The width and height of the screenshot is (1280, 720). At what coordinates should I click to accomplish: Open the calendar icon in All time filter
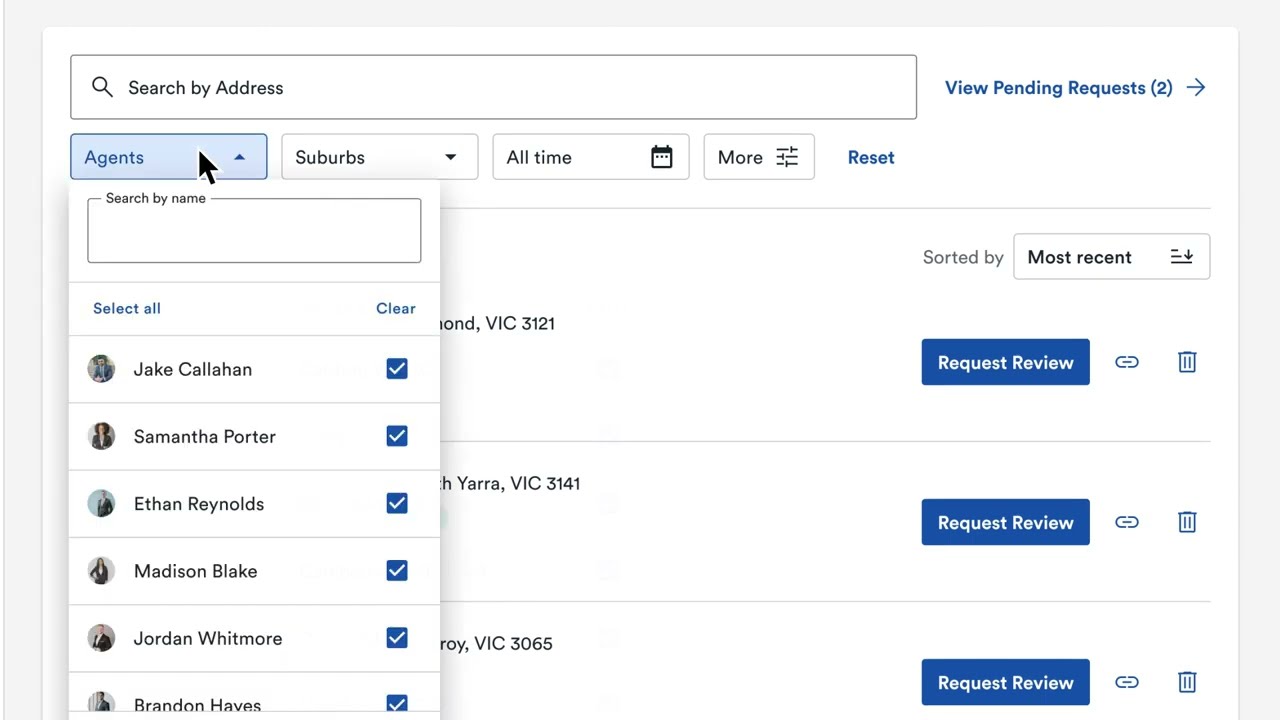[x=661, y=157]
